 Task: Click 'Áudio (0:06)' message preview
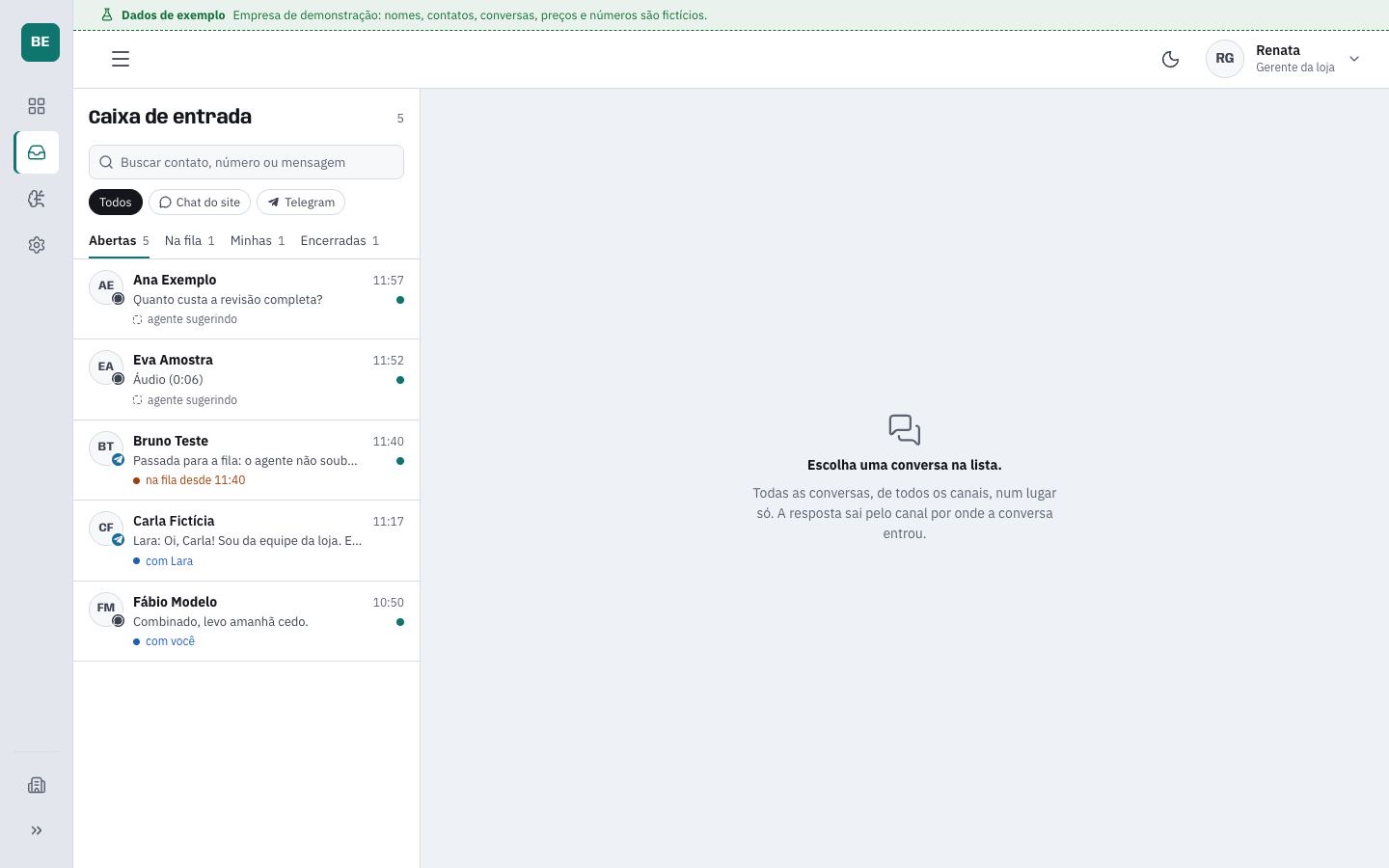click(168, 380)
